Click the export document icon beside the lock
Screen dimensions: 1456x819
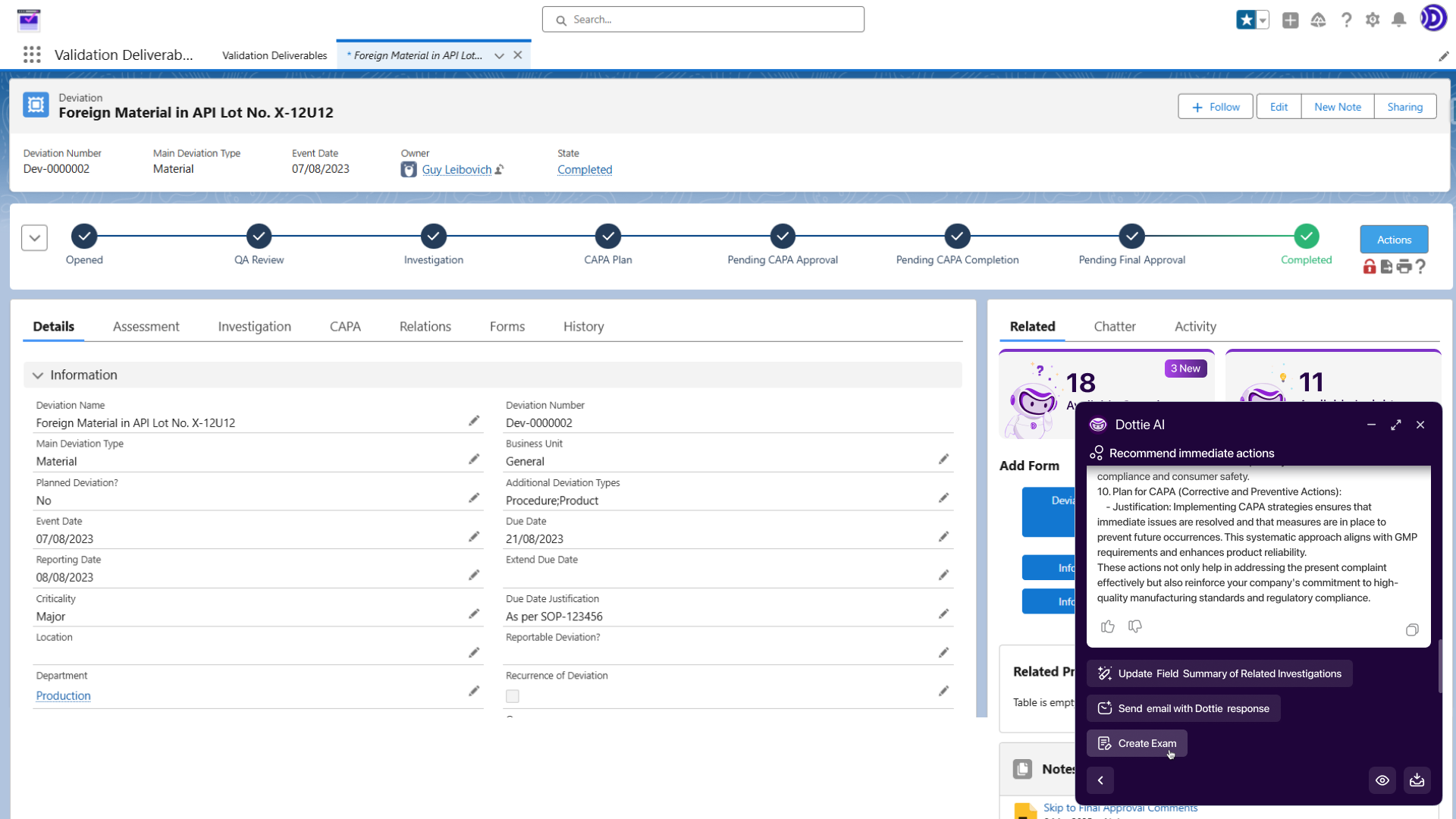1388,267
